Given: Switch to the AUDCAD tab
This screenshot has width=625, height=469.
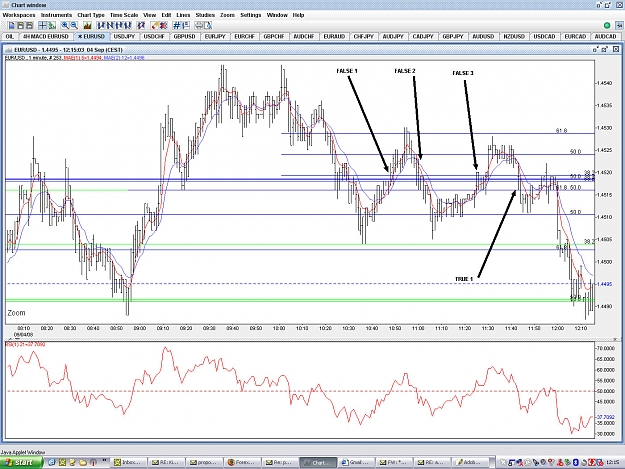Looking at the screenshot, I should 605,36.
